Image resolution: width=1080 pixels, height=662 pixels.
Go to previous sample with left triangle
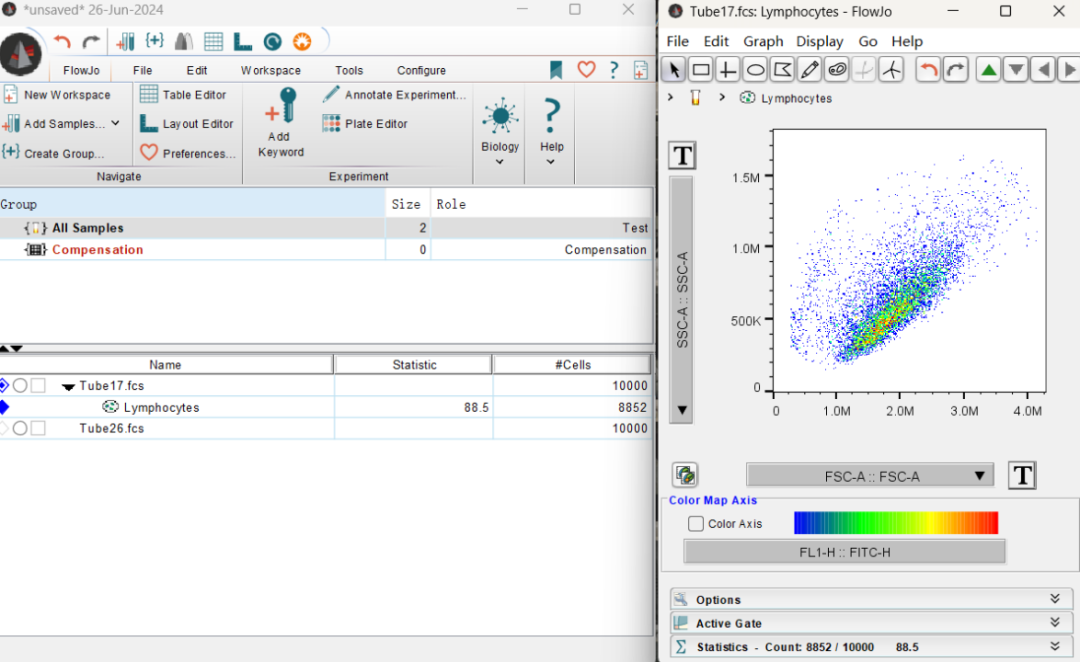(1043, 70)
